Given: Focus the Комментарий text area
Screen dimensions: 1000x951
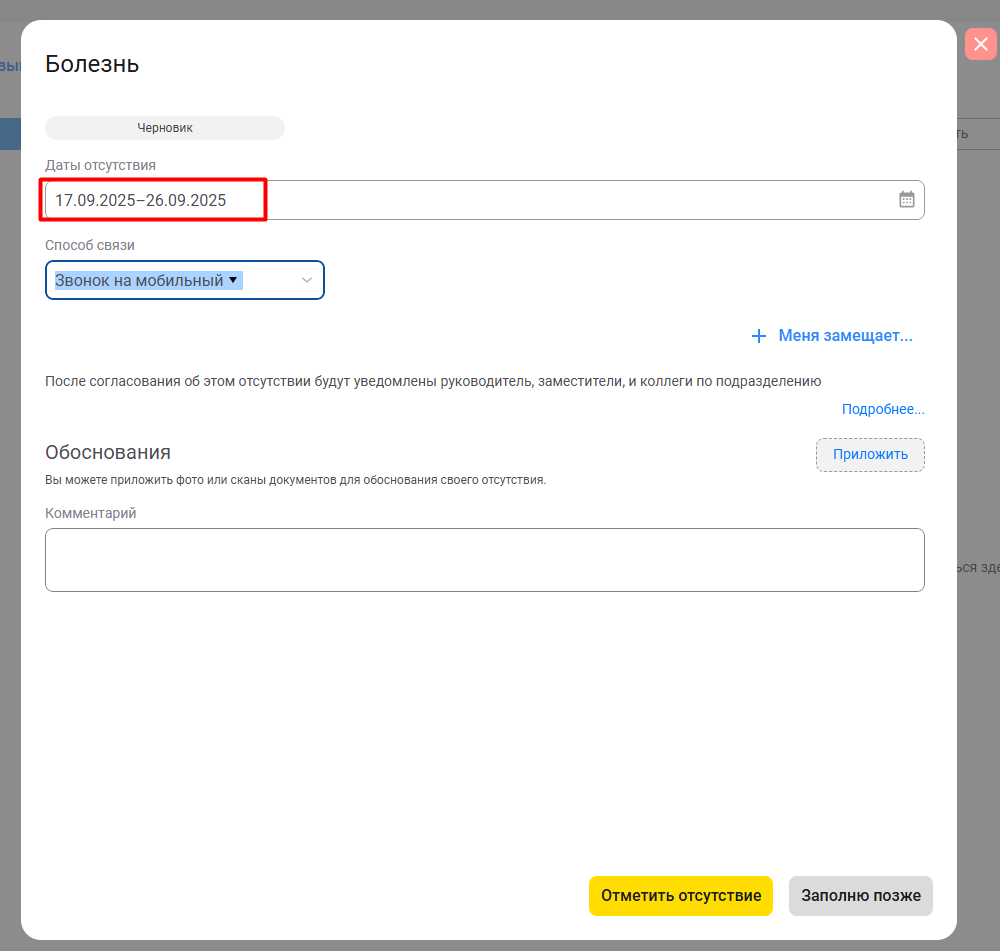Looking at the screenshot, I should pos(484,560).
